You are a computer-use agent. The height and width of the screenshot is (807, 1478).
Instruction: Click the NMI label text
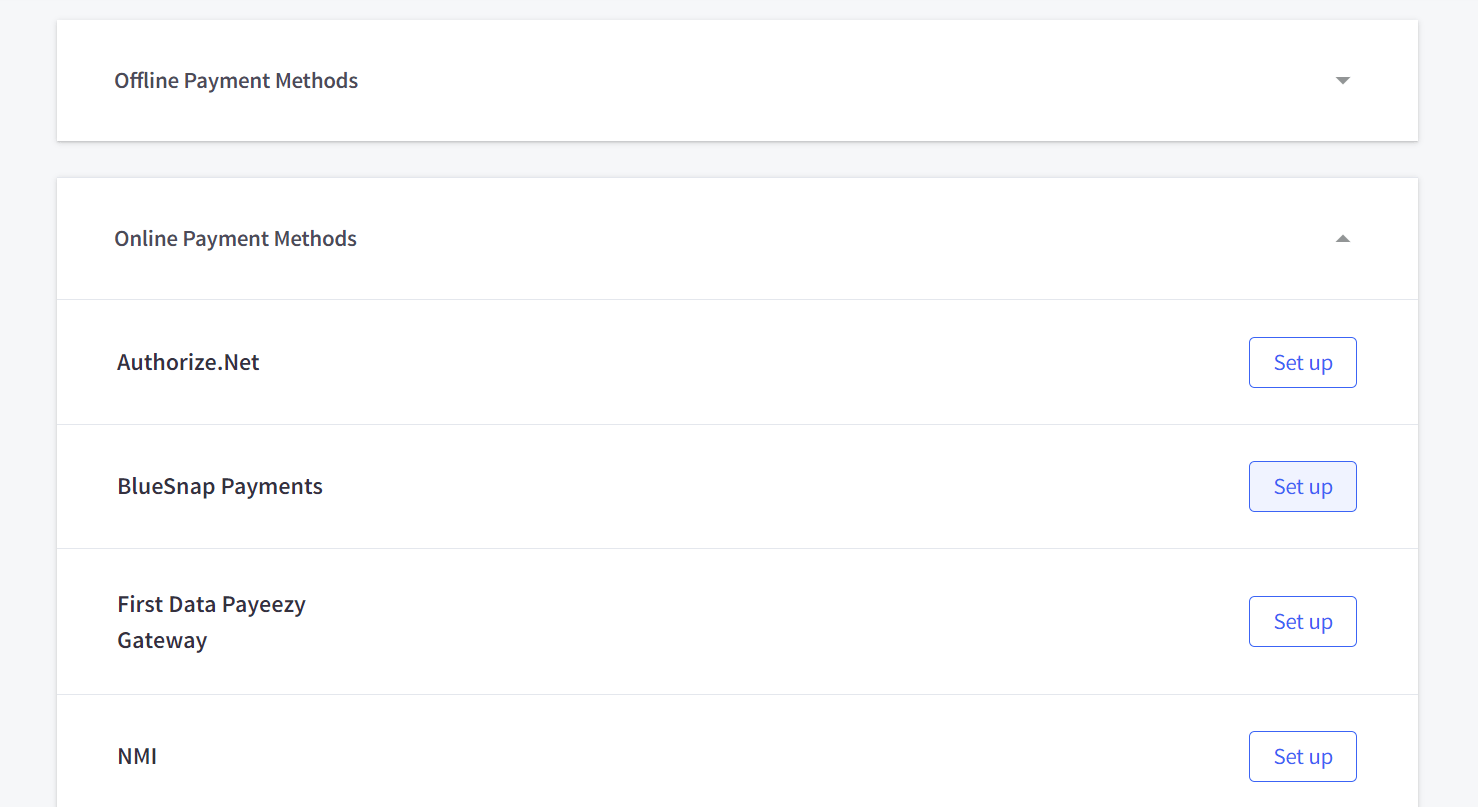(x=137, y=756)
